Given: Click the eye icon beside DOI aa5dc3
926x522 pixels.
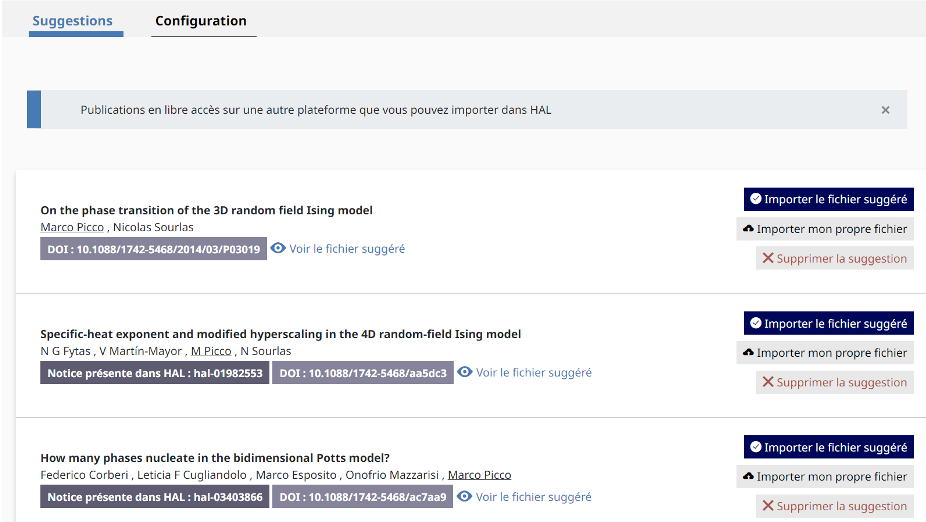Looking at the screenshot, I should [465, 372].
